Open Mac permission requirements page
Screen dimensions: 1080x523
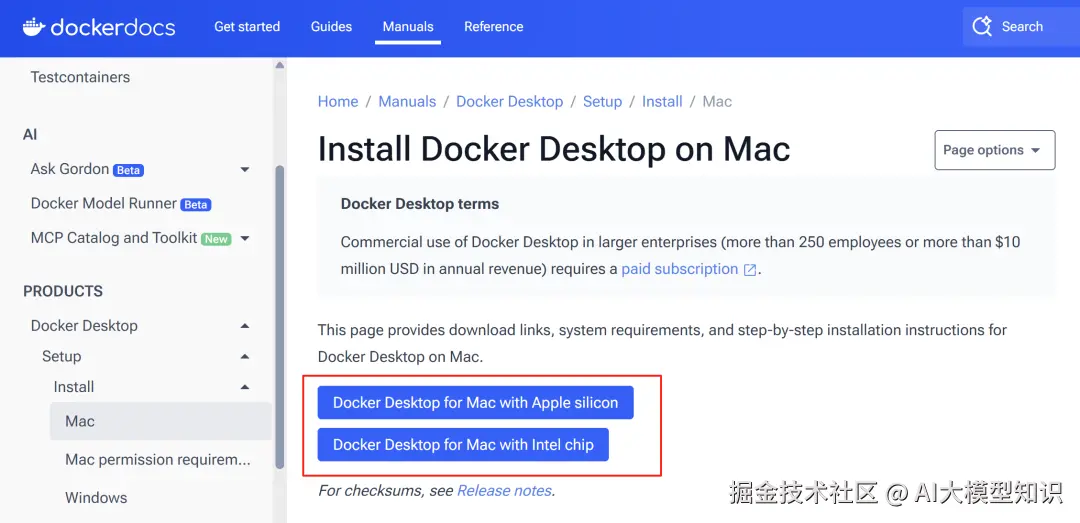(158, 460)
